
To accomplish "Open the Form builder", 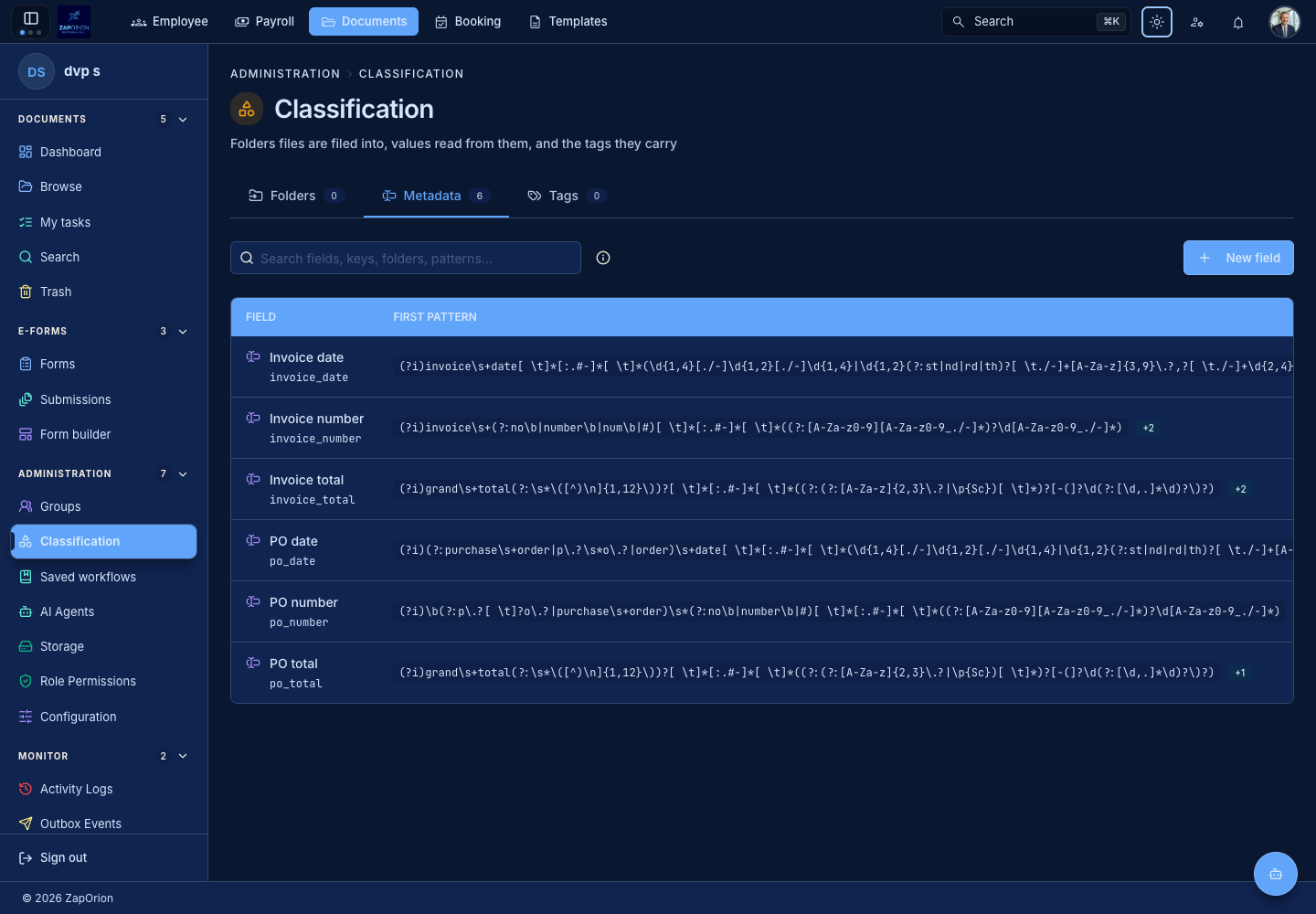I will pyautogui.click(x=103, y=434).
